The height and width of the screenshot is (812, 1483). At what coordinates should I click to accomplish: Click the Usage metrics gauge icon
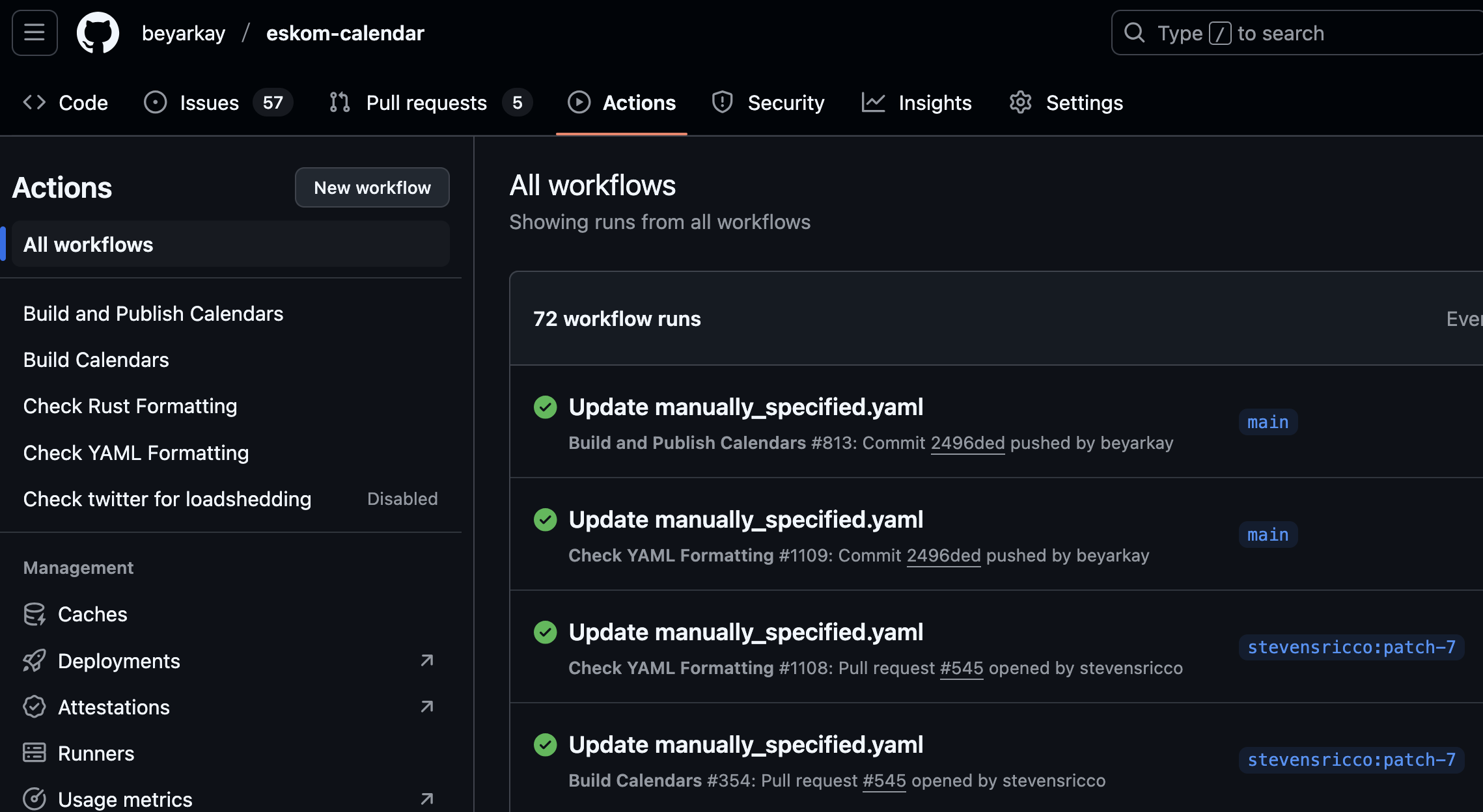35,798
